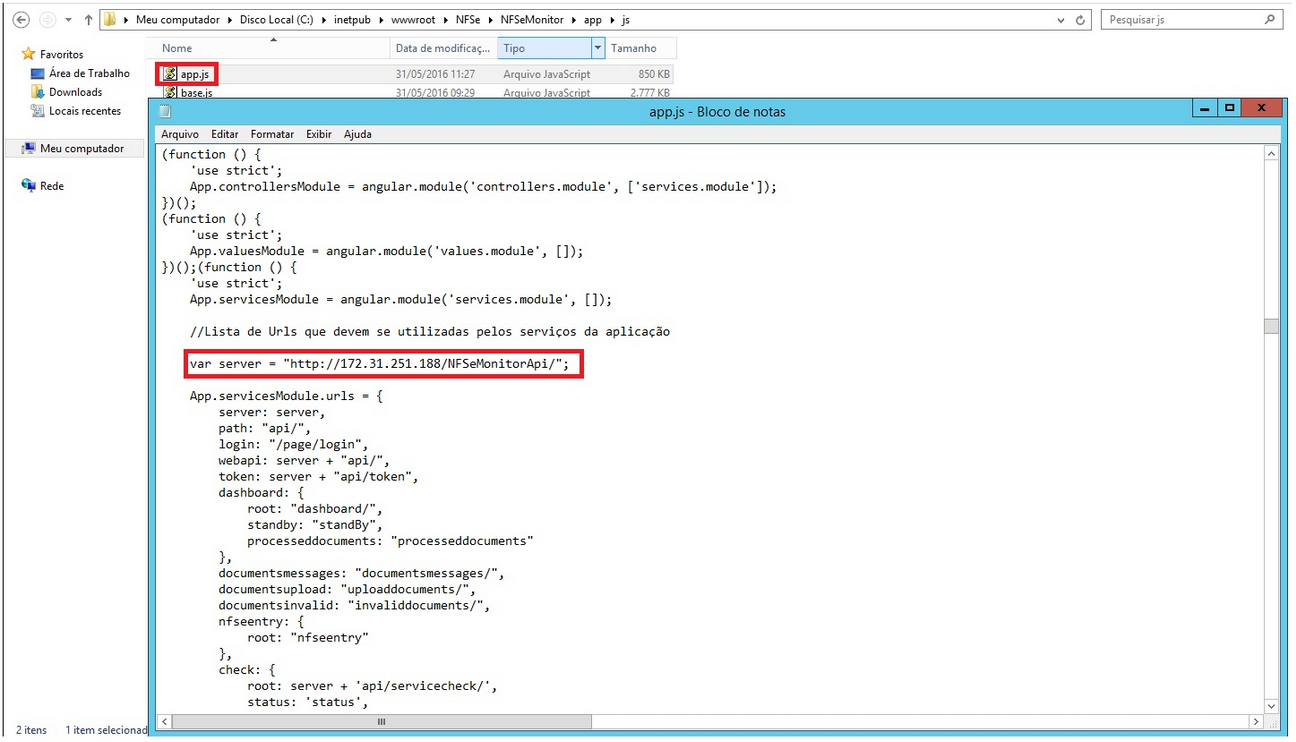Click the Locais recentes icon

coord(38,111)
